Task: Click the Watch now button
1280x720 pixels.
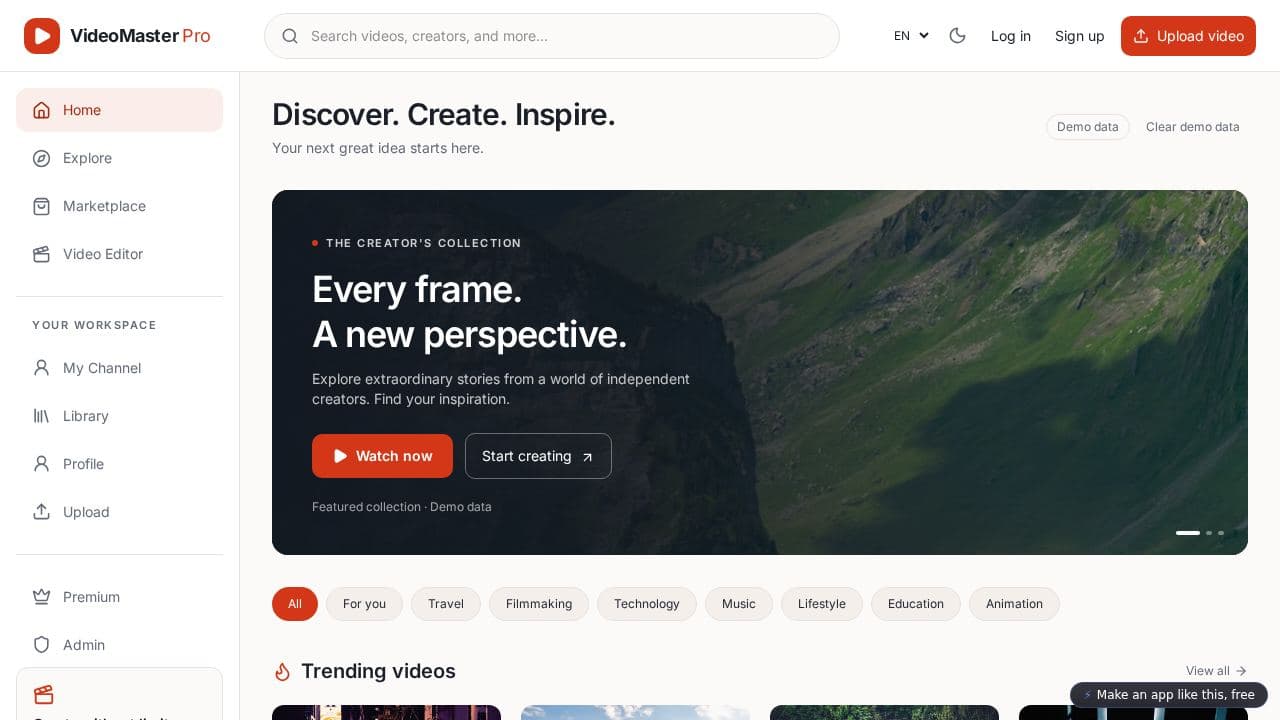Action: pos(382,456)
